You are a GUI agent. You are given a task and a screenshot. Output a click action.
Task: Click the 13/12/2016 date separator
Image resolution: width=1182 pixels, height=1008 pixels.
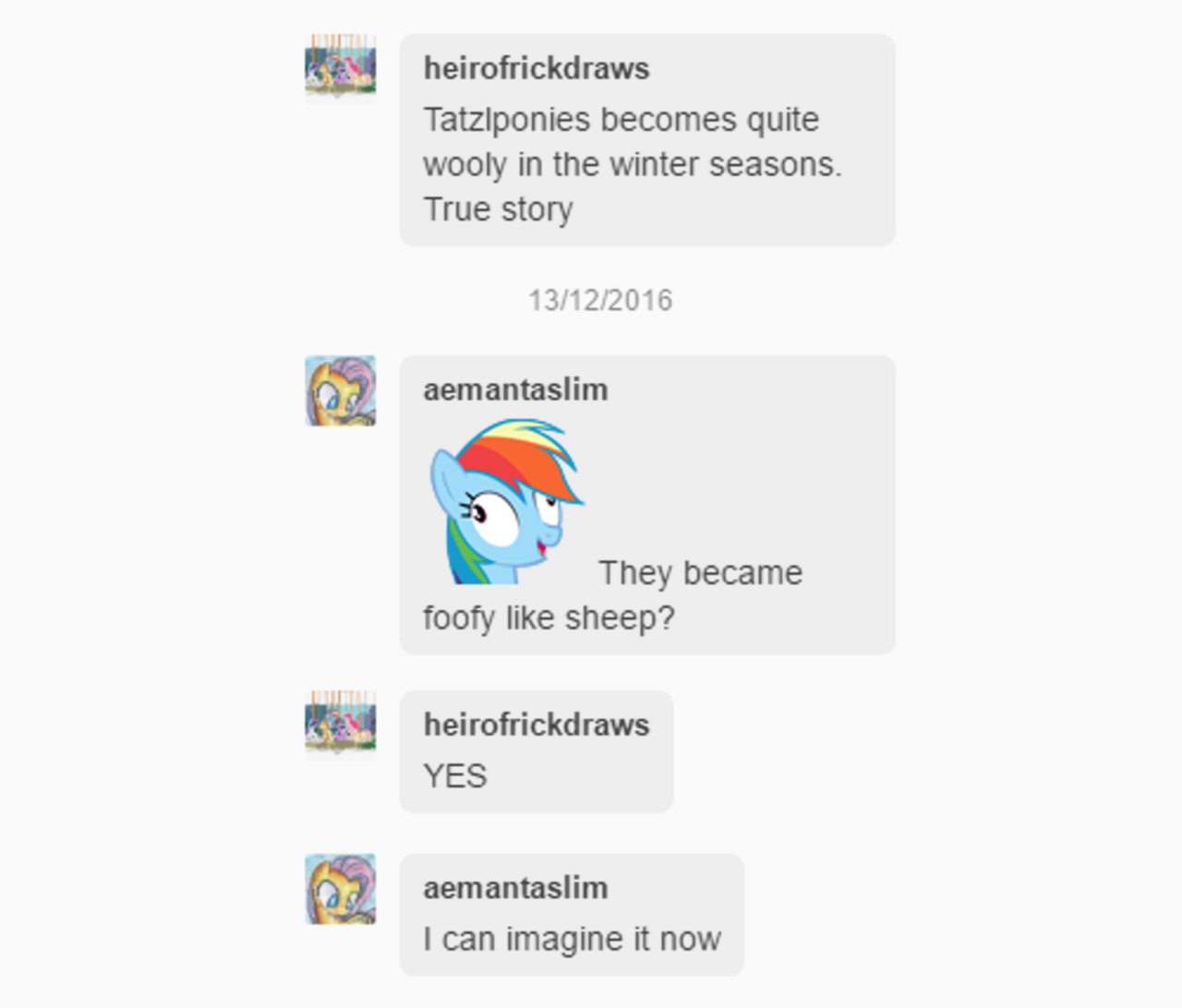tap(600, 301)
